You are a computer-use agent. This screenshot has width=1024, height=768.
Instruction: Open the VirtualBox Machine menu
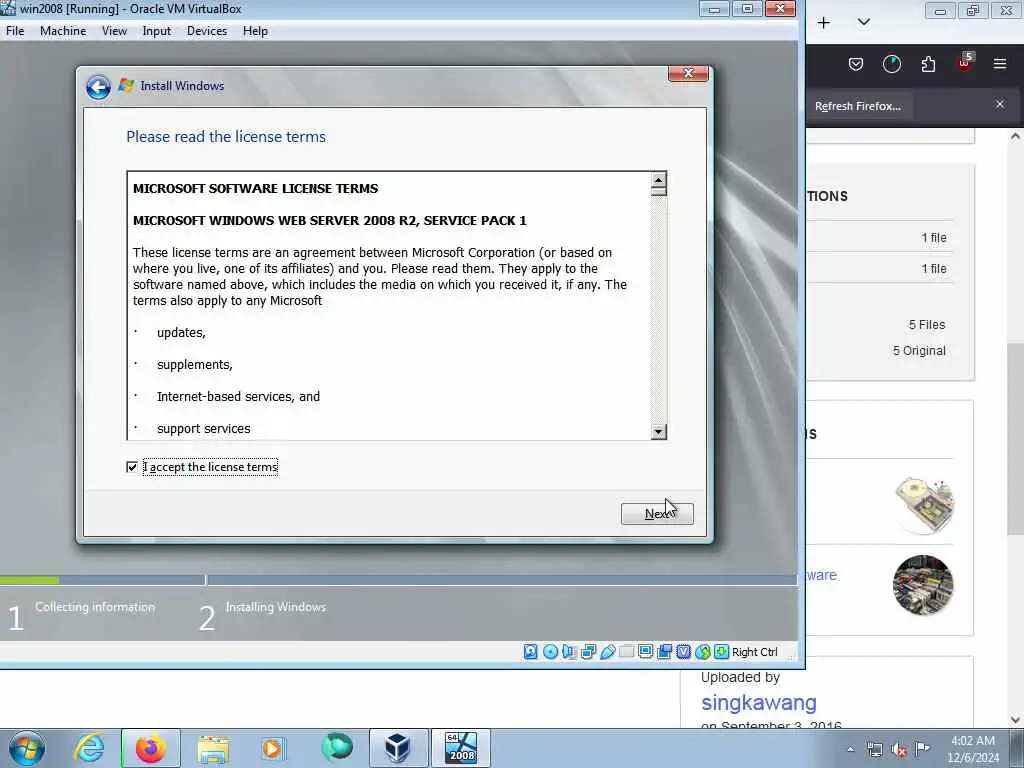click(63, 31)
